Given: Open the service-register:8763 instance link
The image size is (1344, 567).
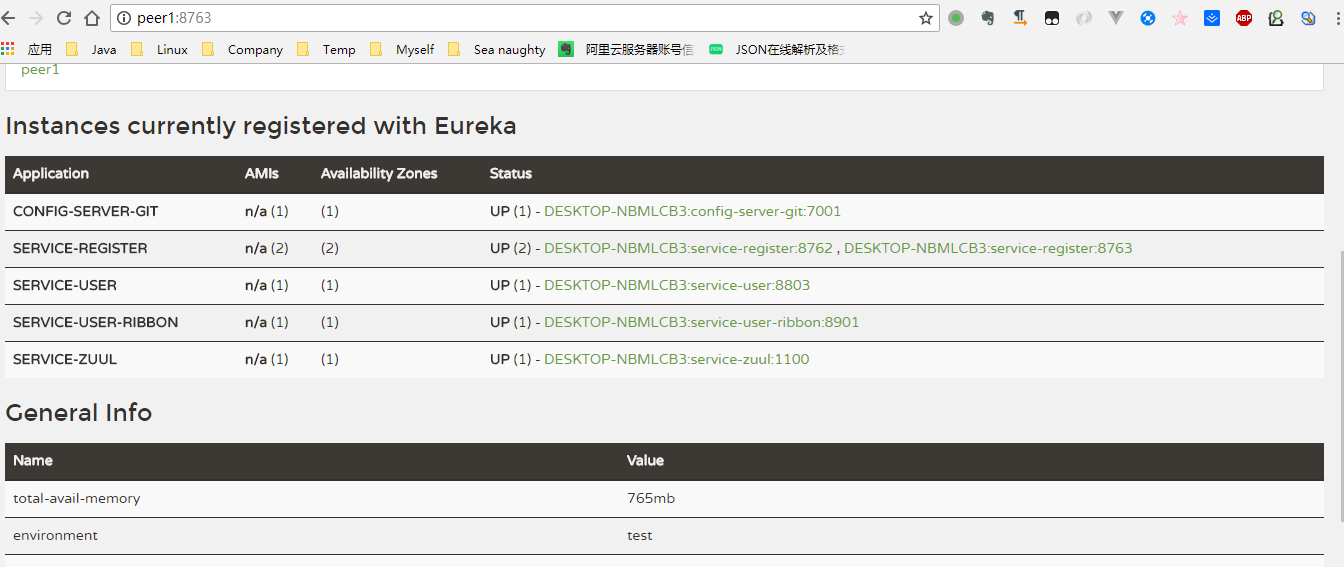Looking at the screenshot, I should [988, 248].
